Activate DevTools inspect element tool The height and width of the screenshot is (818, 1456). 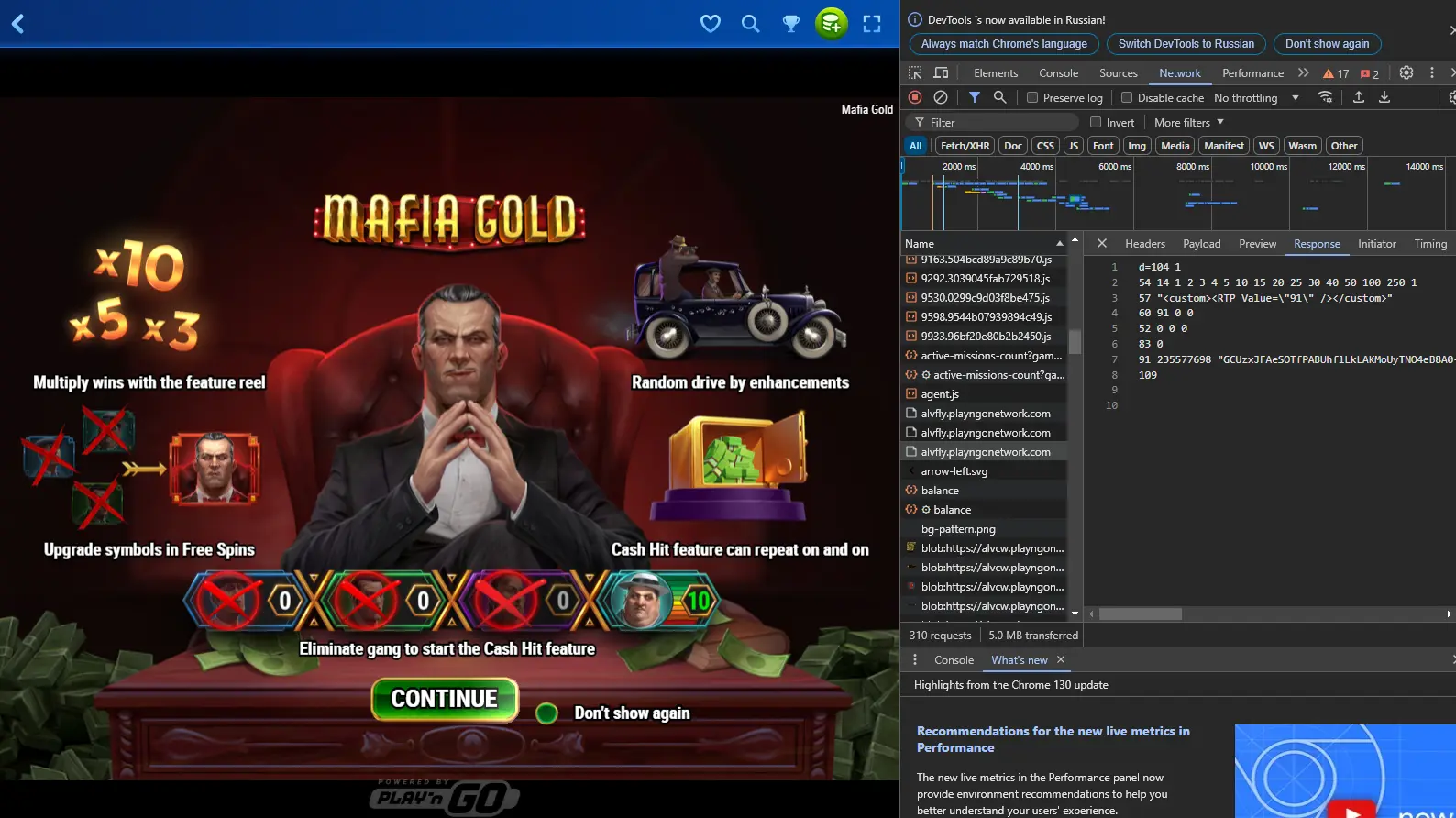click(x=915, y=73)
